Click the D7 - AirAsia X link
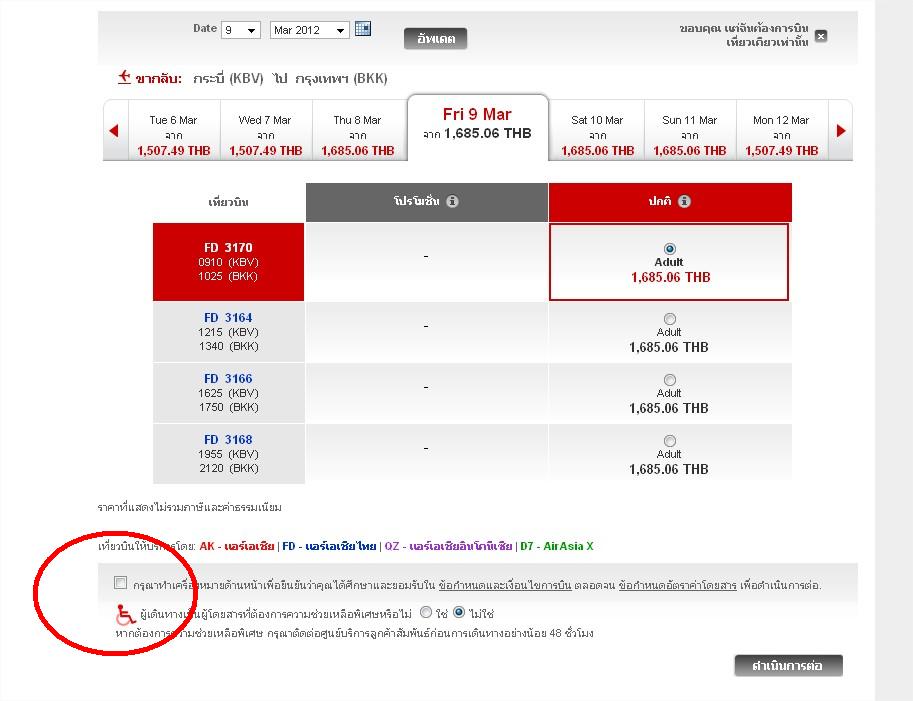913x701 pixels. [x=557, y=546]
